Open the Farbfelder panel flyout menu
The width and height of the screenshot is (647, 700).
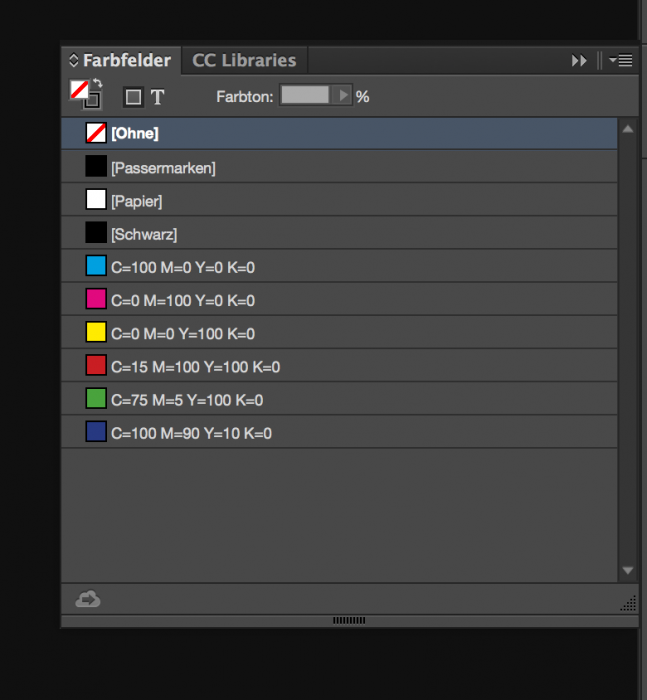pyautogui.click(x=621, y=60)
